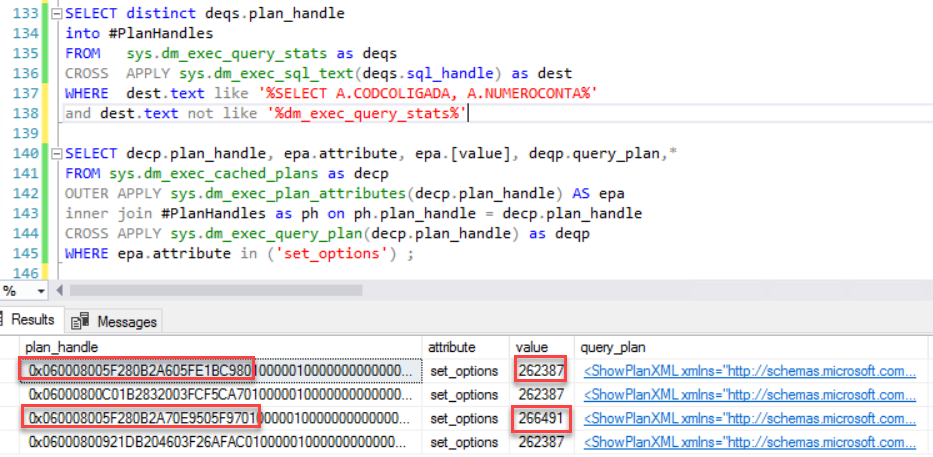The width and height of the screenshot is (933, 457).
Task: Switch to the Messages tab
Action: 126,321
